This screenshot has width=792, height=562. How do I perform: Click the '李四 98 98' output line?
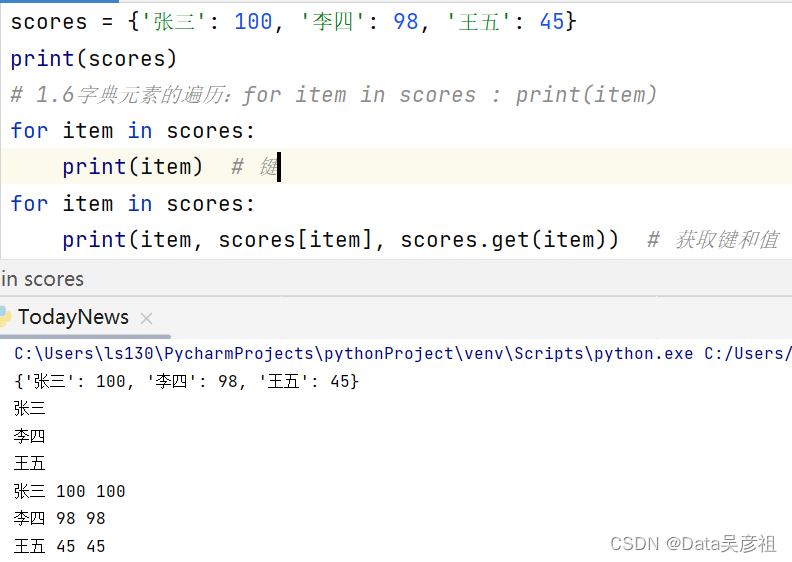pos(60,518)
